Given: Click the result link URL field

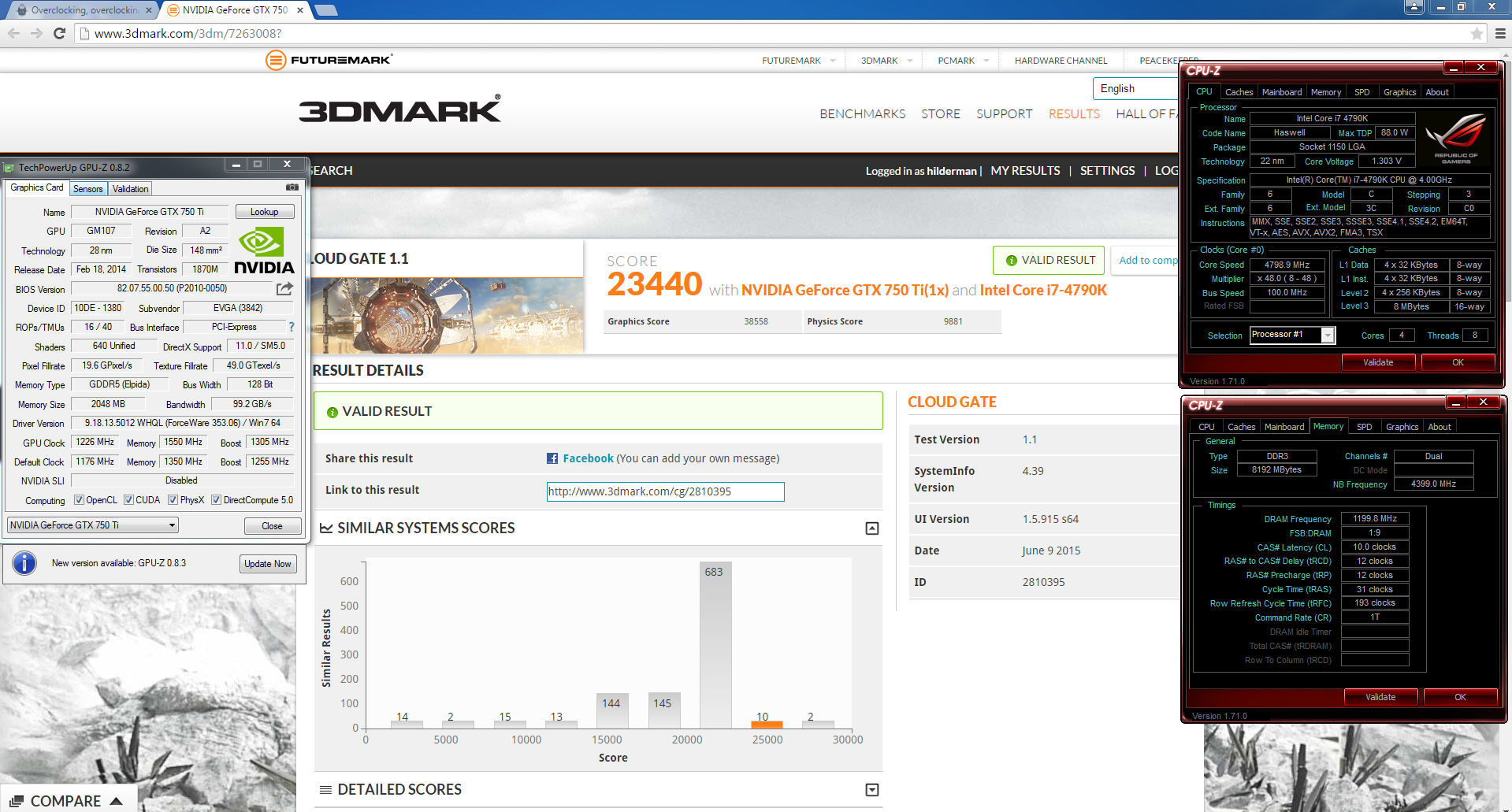Looking at the screenshot, I should (x=665, y=491).
